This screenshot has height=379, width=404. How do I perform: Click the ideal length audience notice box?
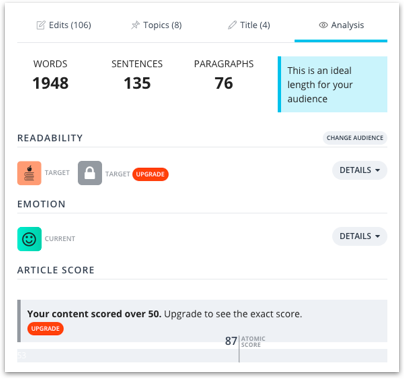coord(332,84)
